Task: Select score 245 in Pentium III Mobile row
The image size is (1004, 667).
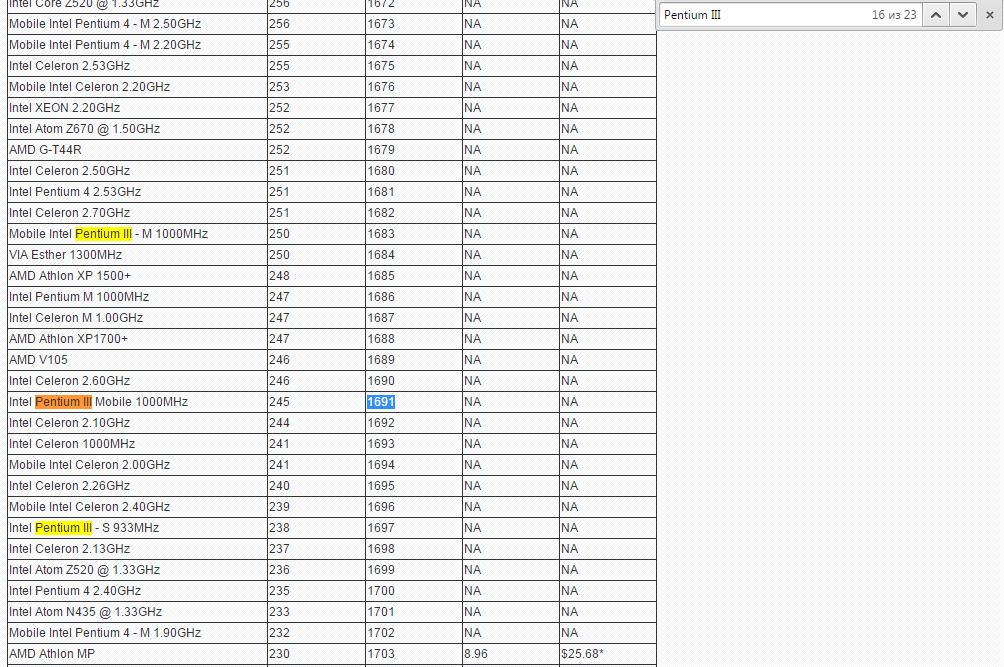Action: click(316, 402)
